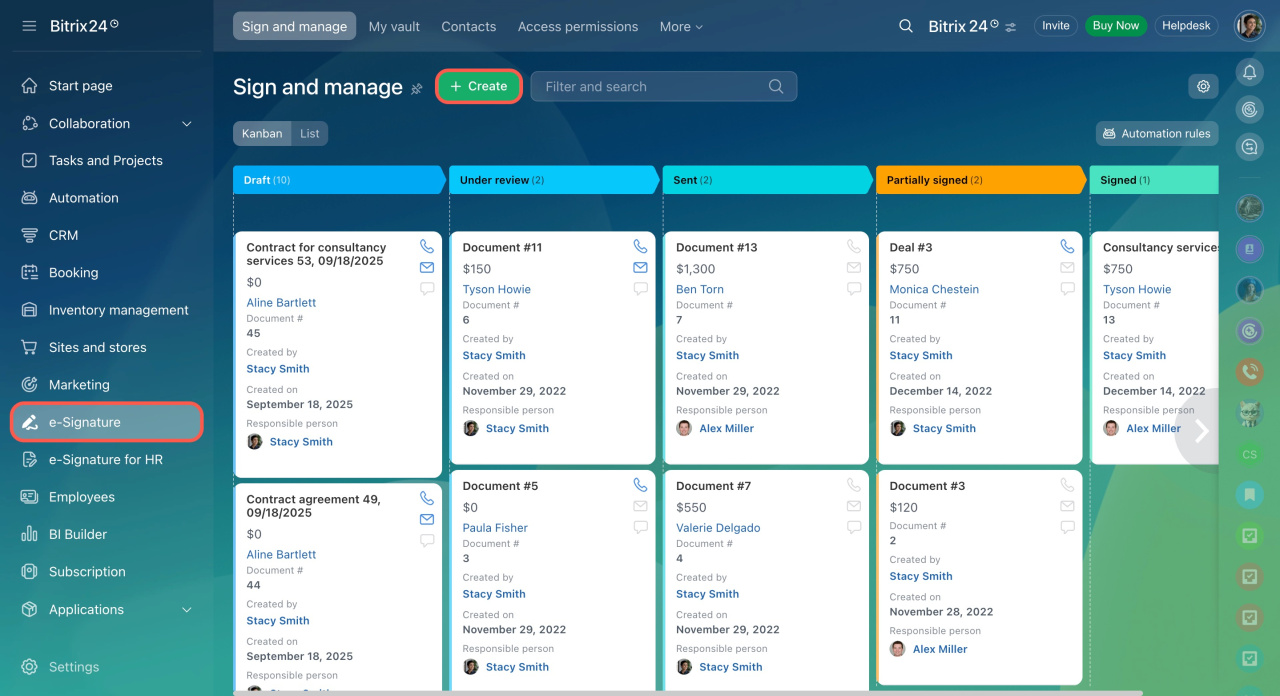Image resolution: width=1280 pixels, height=696 pixels.
Task: Open Automation rules
Action: (x=1156, y=134)
